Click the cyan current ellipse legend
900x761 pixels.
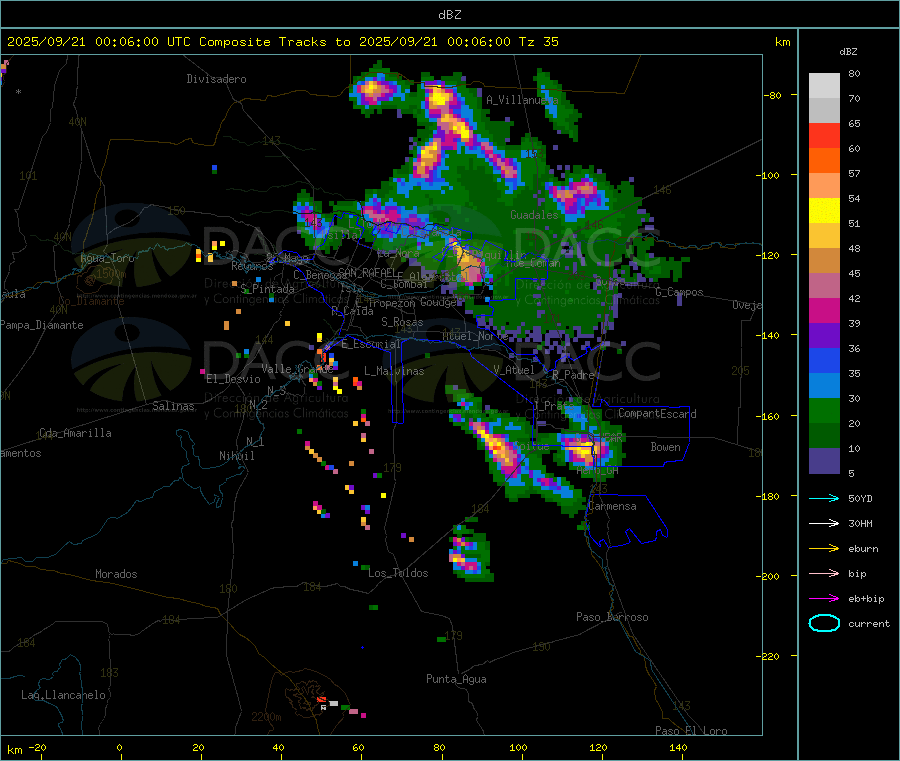pyautogui.click(x=824, y=623)
